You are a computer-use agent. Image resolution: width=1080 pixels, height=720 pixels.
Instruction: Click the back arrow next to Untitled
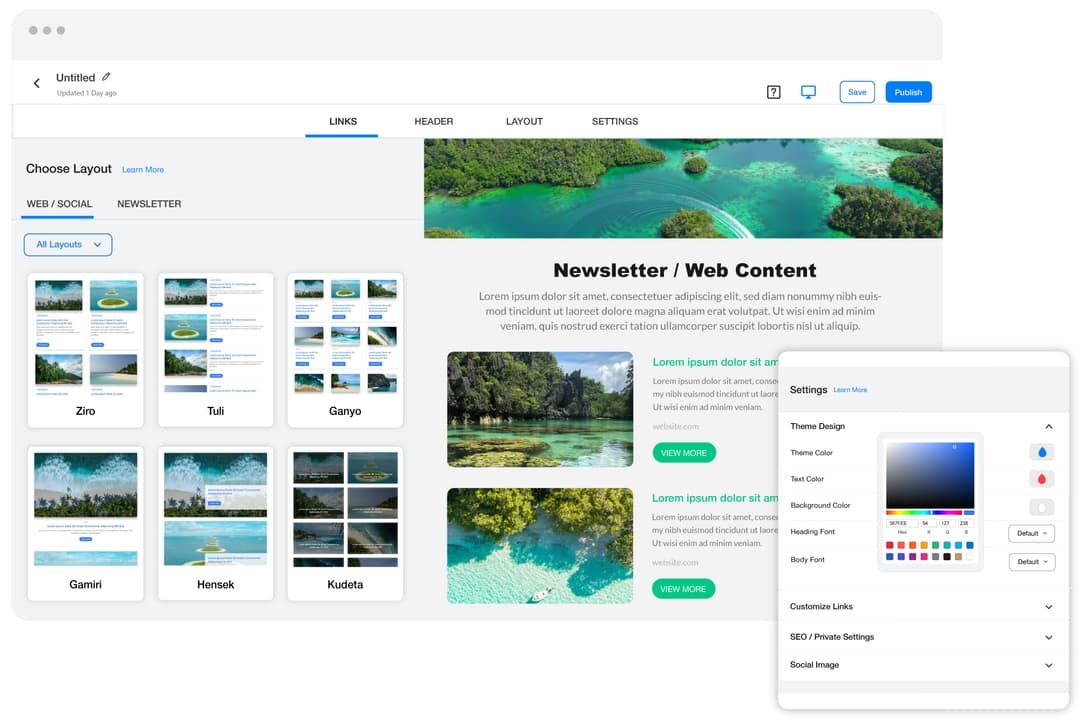(36, 83)
